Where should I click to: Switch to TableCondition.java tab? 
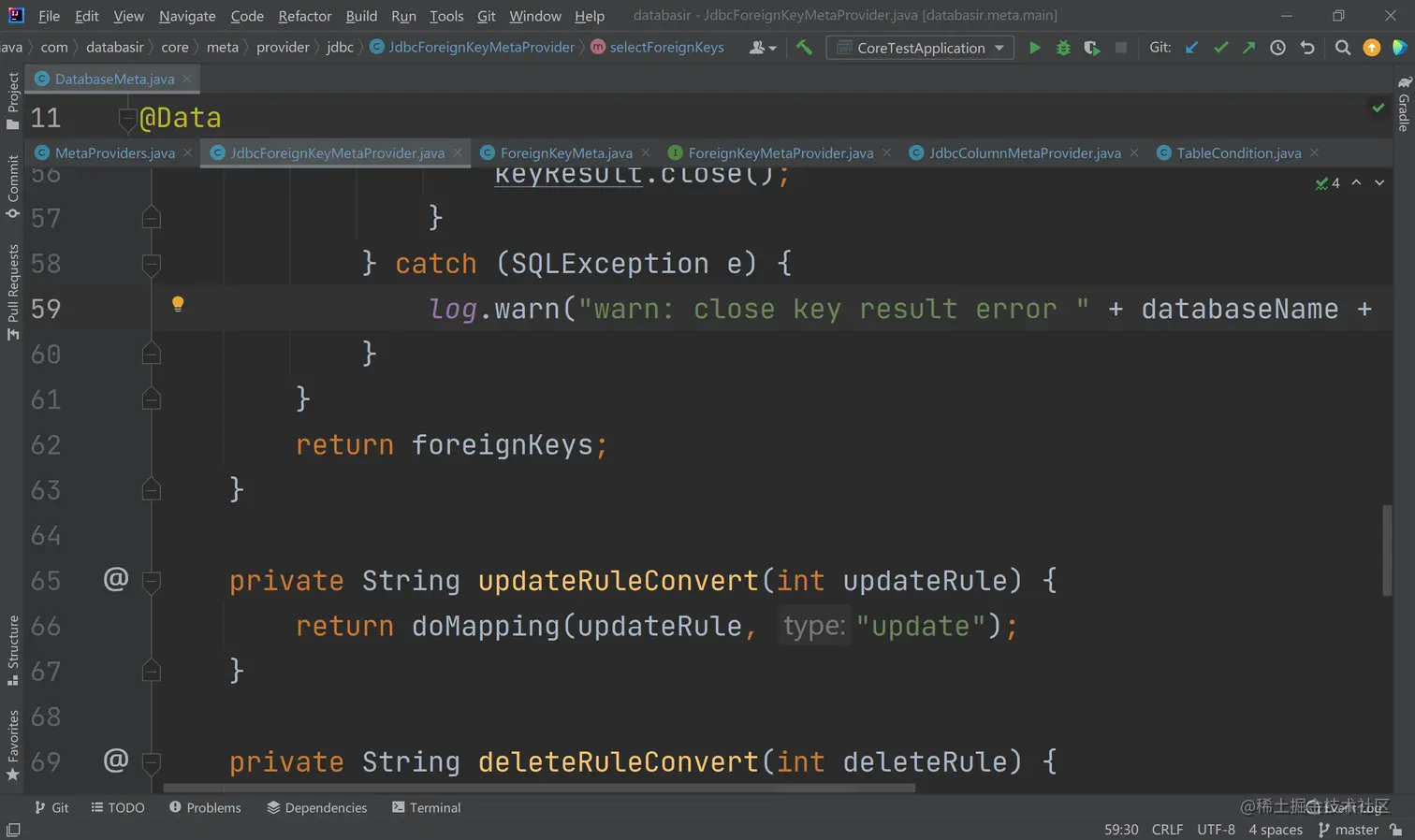click(1239, 153)
